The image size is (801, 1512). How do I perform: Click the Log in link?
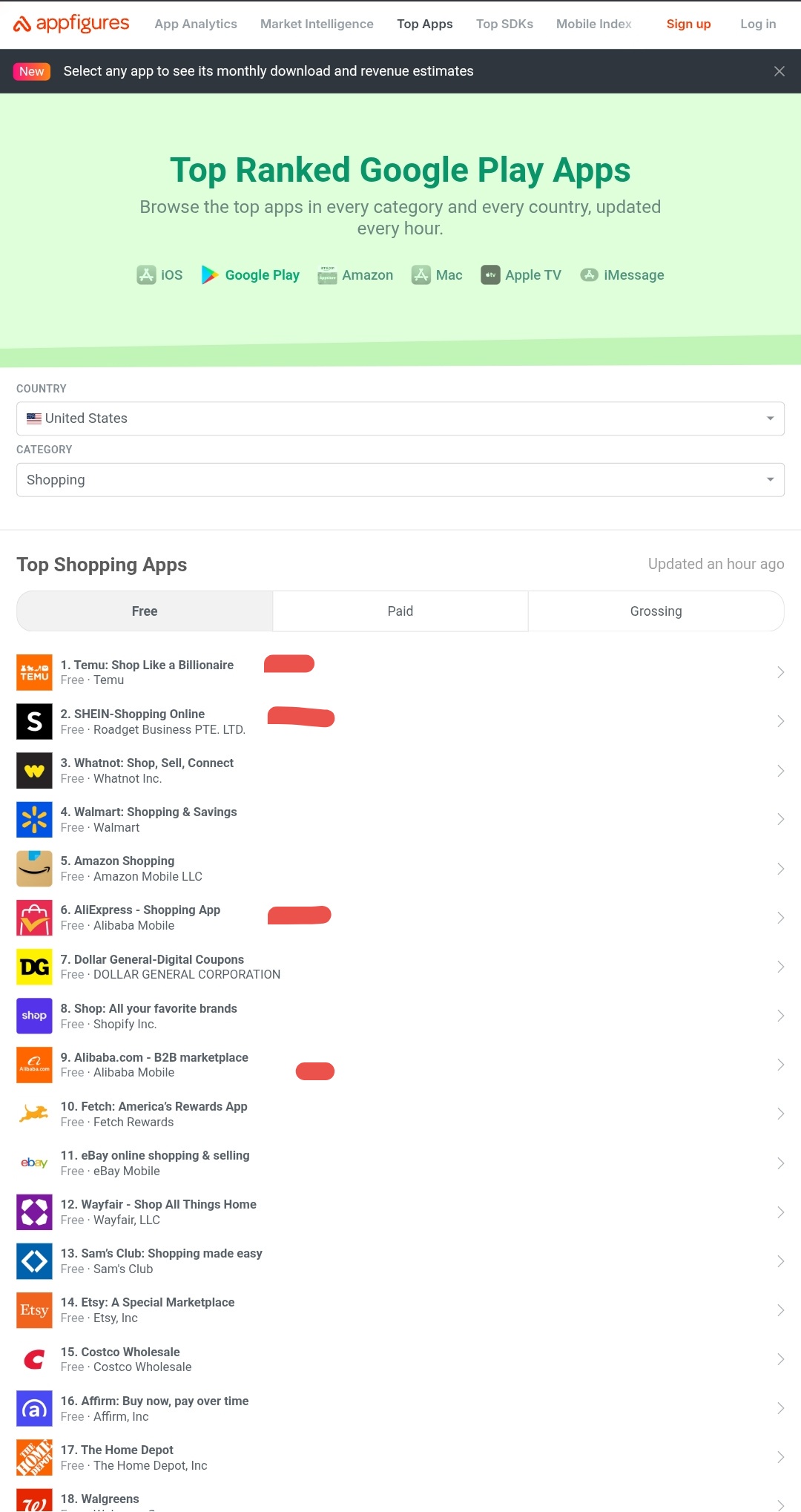click(x=758, y=24)
